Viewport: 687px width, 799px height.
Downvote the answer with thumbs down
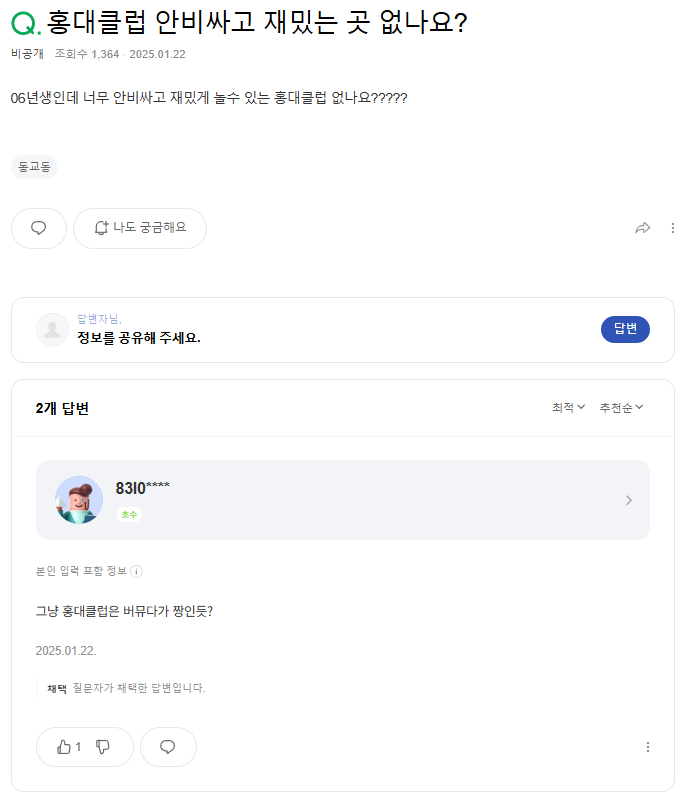(103, 747)
